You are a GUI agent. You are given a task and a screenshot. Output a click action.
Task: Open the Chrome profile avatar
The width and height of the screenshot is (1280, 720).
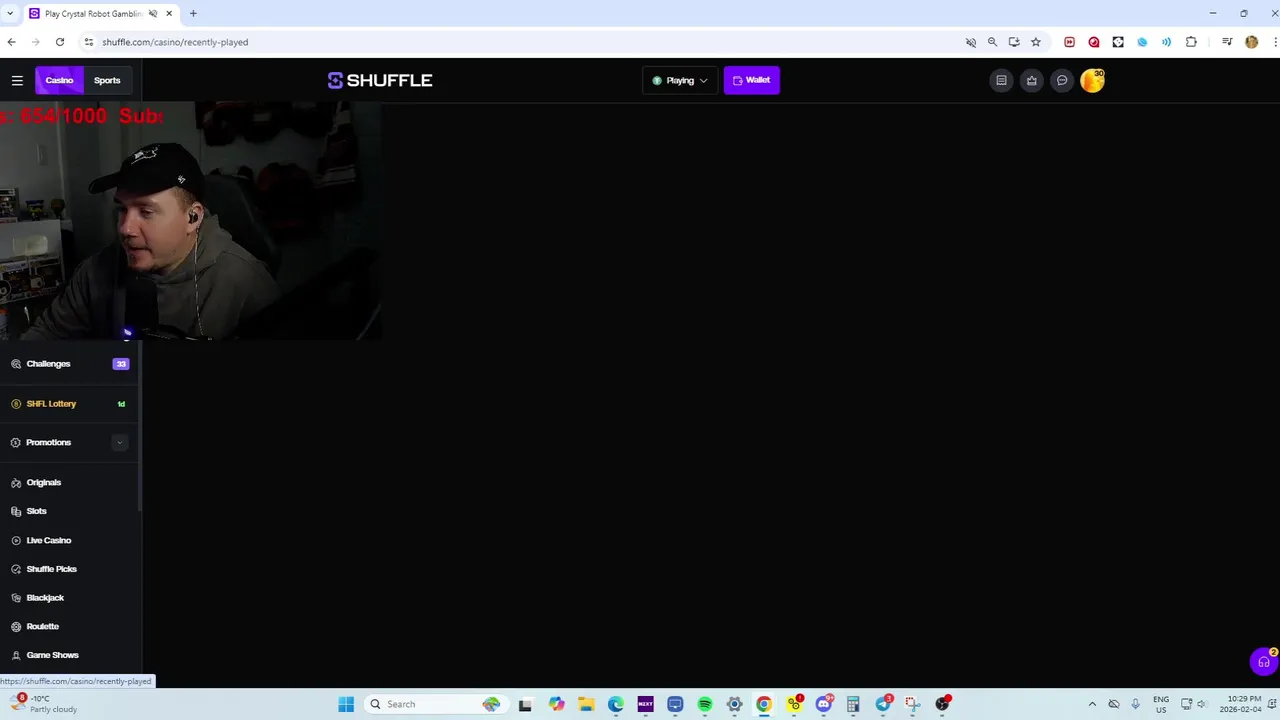[1251, 42]
